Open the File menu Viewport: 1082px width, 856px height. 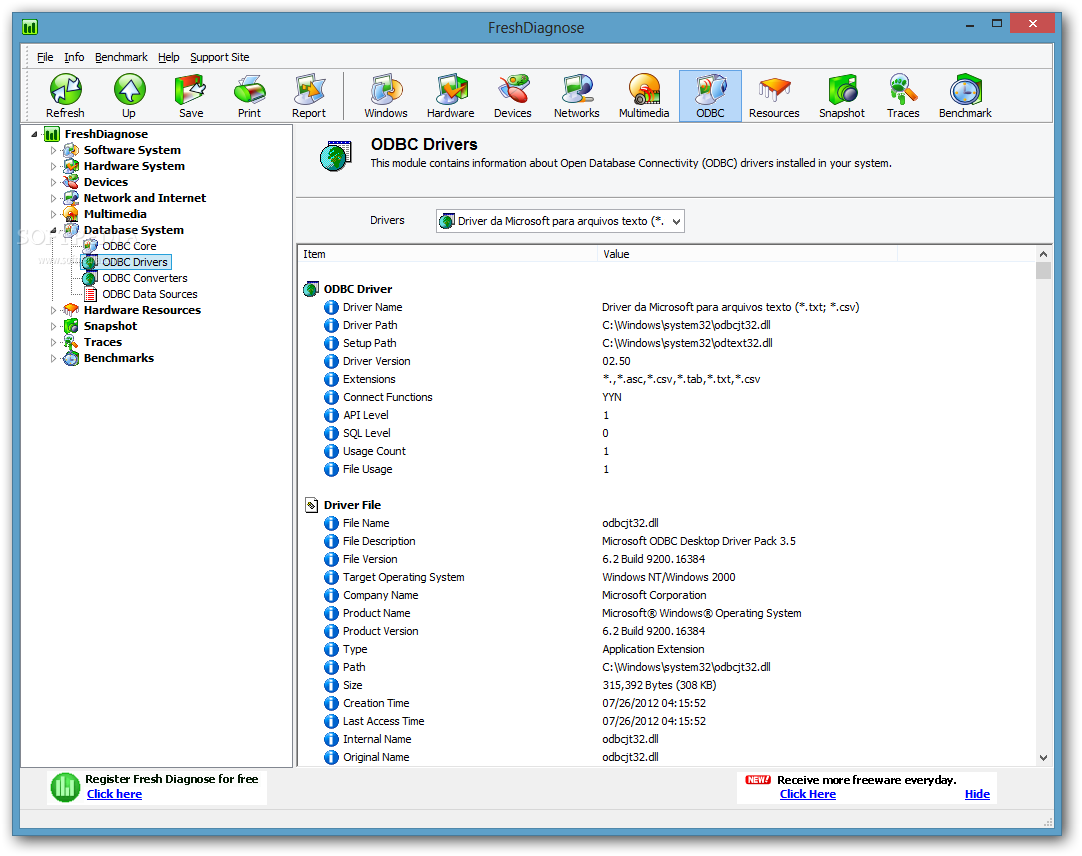point(45,57)
